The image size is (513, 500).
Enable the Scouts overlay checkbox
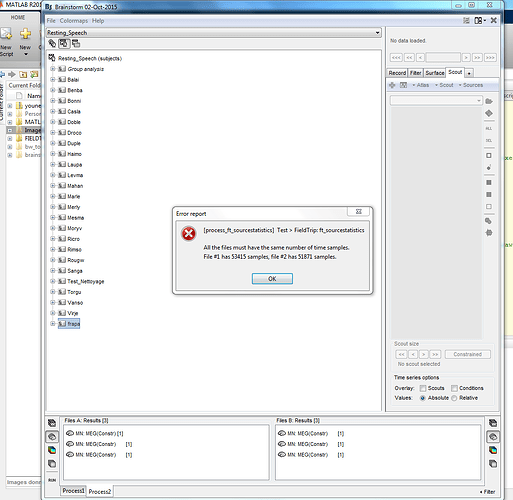tap(423, 388)
